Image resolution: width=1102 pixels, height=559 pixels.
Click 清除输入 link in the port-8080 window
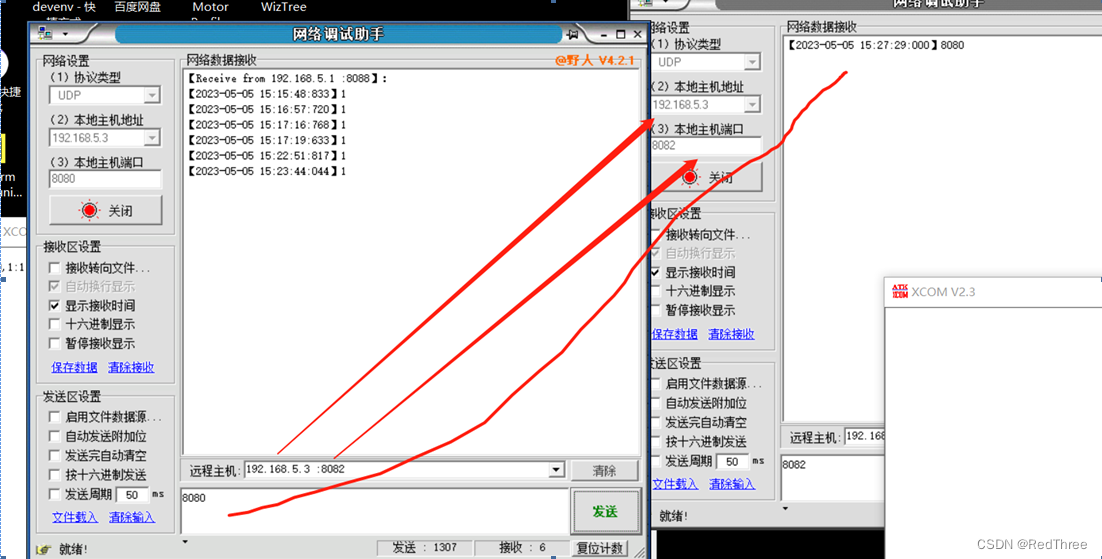(131, 518)
